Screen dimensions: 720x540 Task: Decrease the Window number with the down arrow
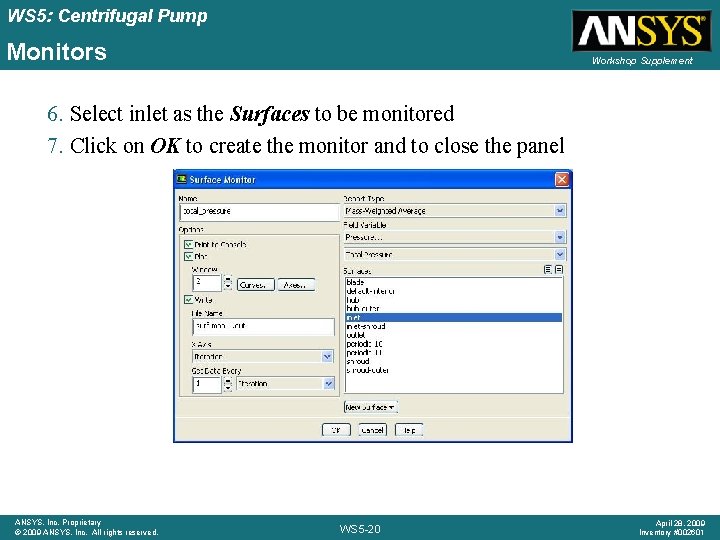point(228,287)
